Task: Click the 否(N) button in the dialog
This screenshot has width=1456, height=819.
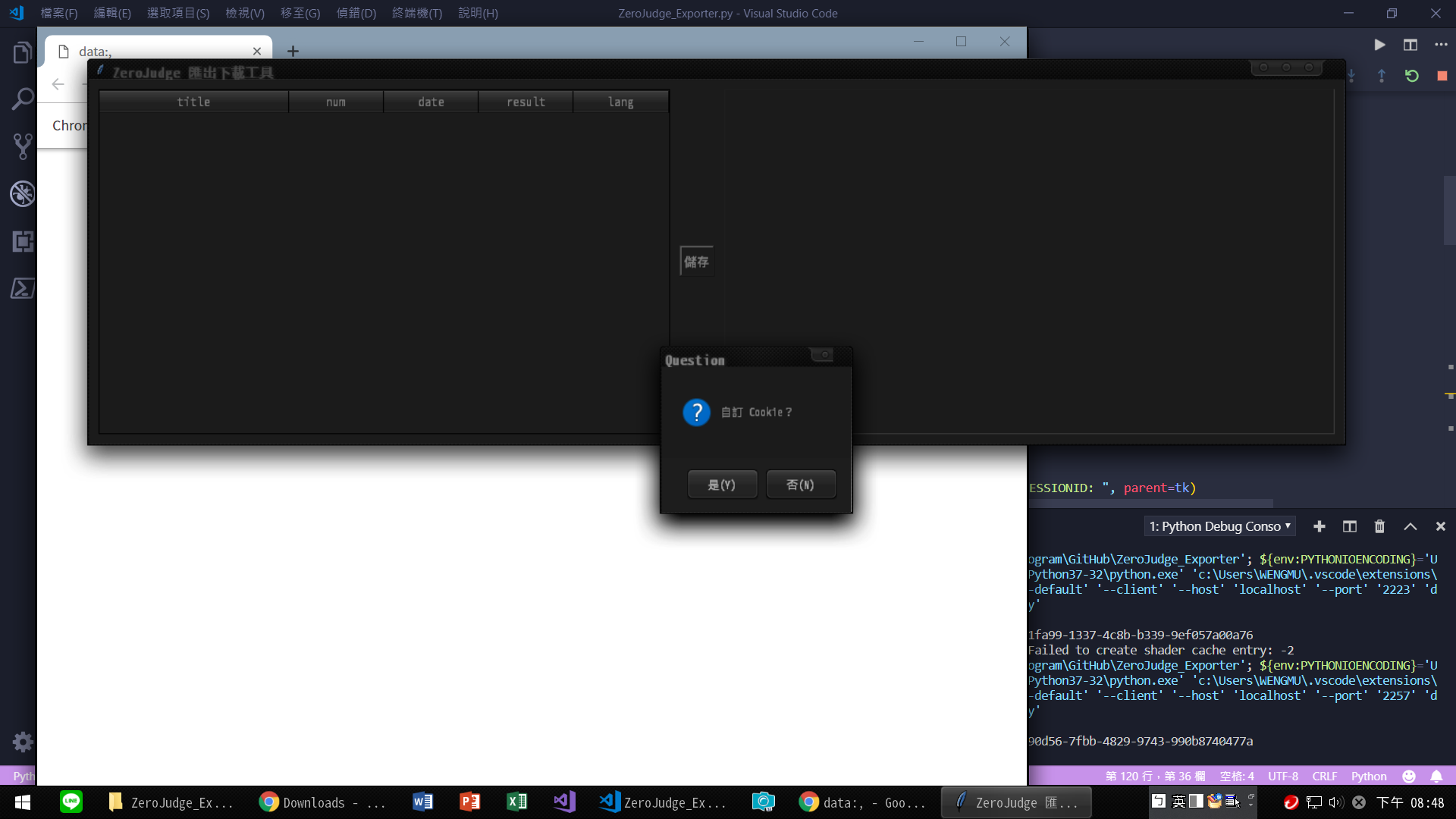Action: (800, 485)
